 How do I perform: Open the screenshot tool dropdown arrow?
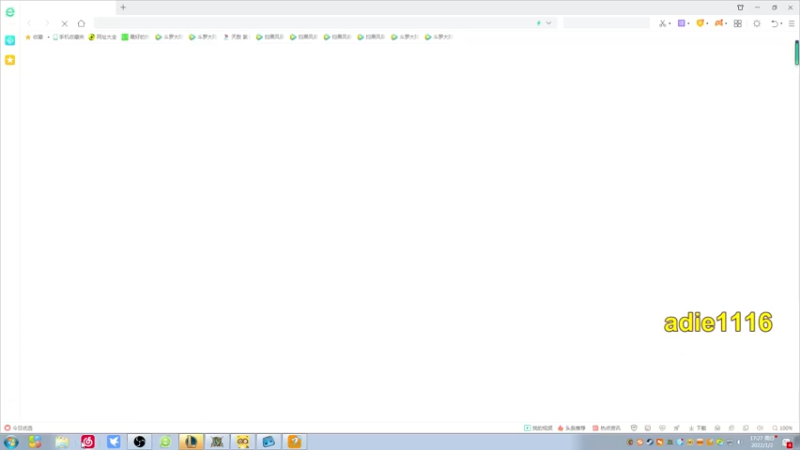[669, 23]
